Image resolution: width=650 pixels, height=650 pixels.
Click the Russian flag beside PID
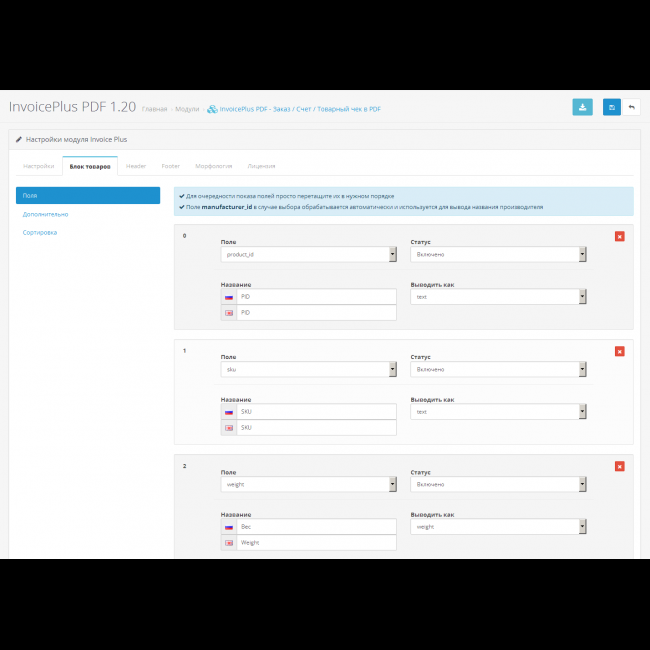point(229,297)
